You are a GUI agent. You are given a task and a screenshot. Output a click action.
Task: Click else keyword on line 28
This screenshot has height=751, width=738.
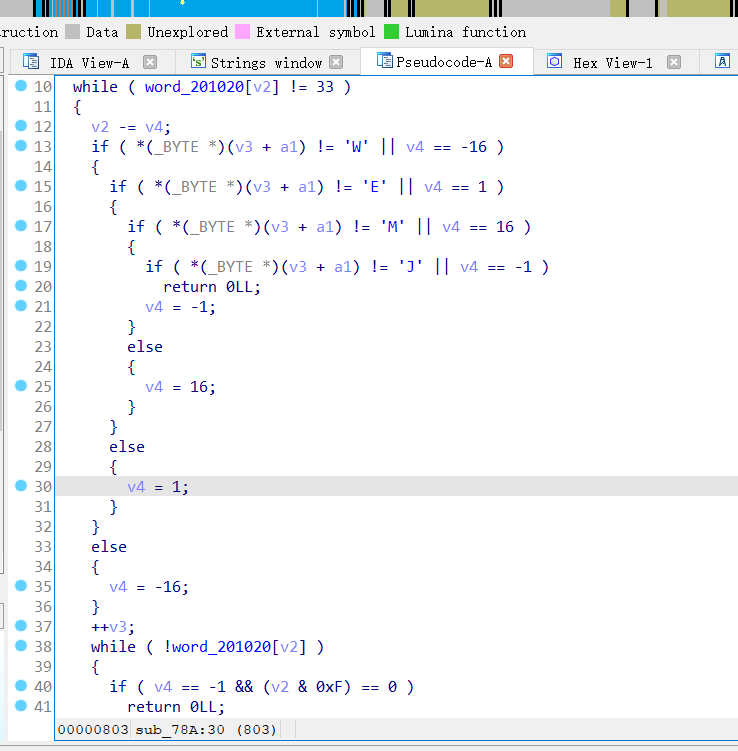pyautogui.click(x=127, y=447)
